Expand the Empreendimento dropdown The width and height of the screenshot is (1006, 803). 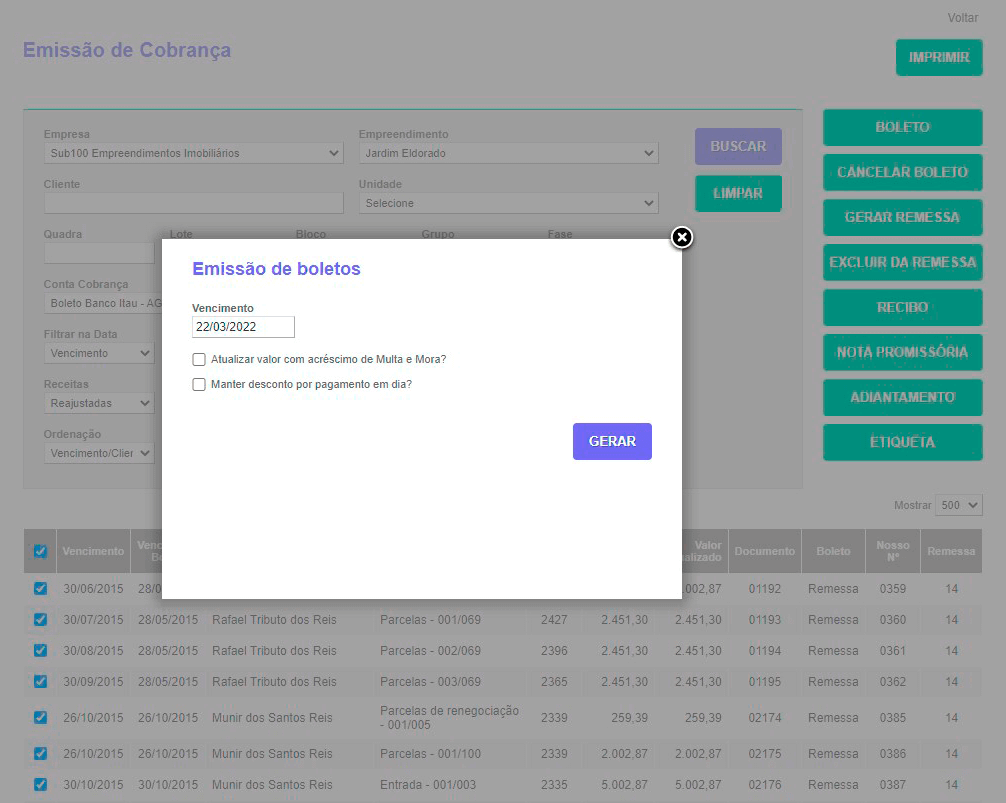pyautogui.click(x=508, y=154)
